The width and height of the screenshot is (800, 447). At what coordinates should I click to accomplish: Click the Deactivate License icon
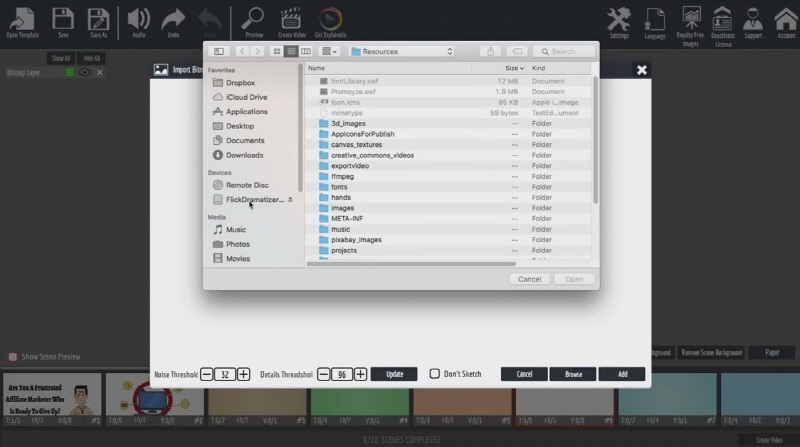click(x=722, y=27)
